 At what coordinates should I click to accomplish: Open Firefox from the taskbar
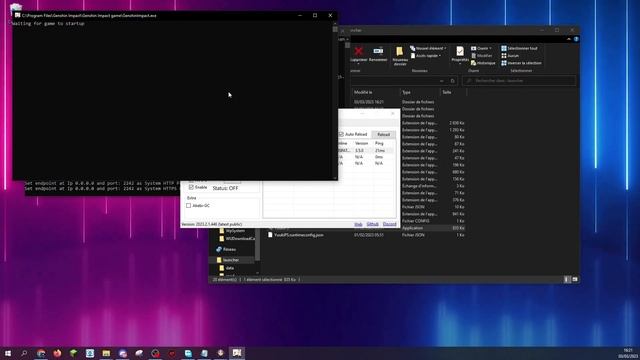click(57, 353)
